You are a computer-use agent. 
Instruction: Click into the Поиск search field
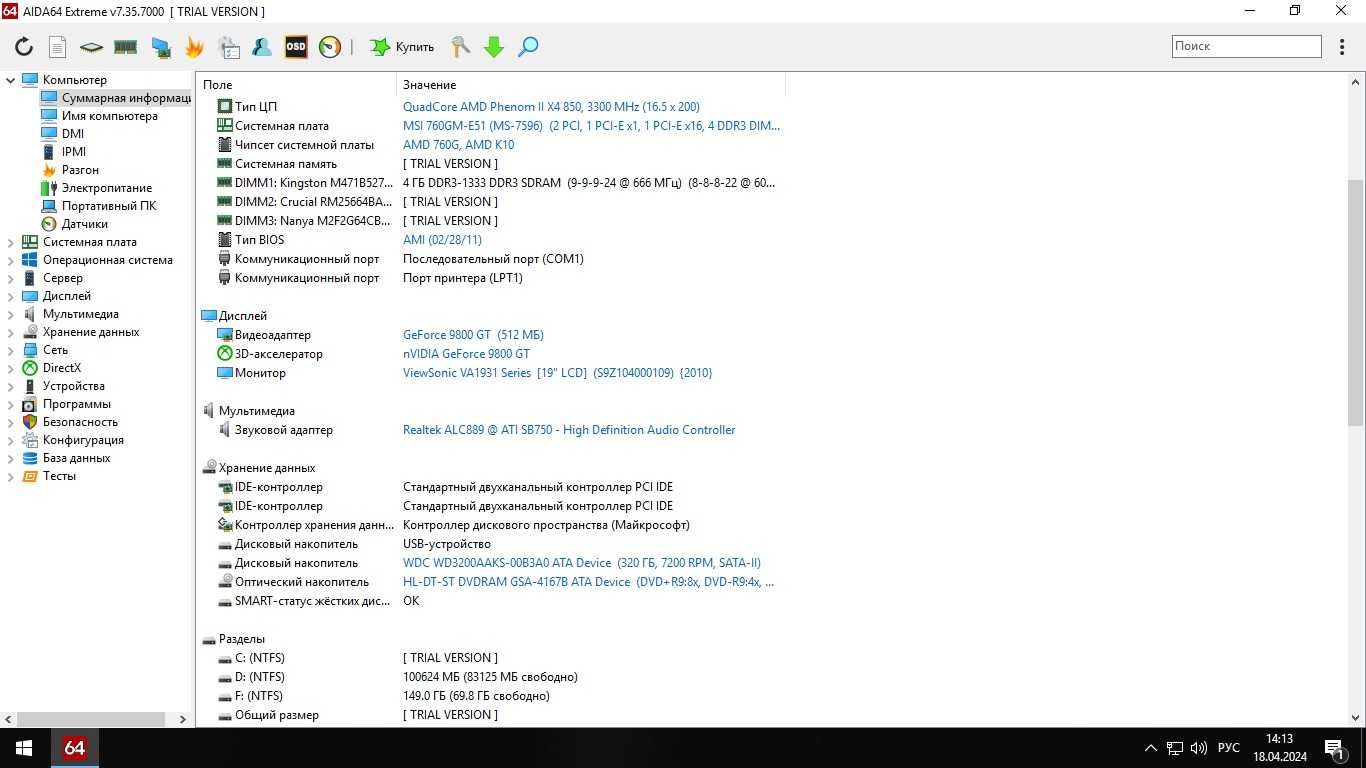click(x=1246, y=46)
